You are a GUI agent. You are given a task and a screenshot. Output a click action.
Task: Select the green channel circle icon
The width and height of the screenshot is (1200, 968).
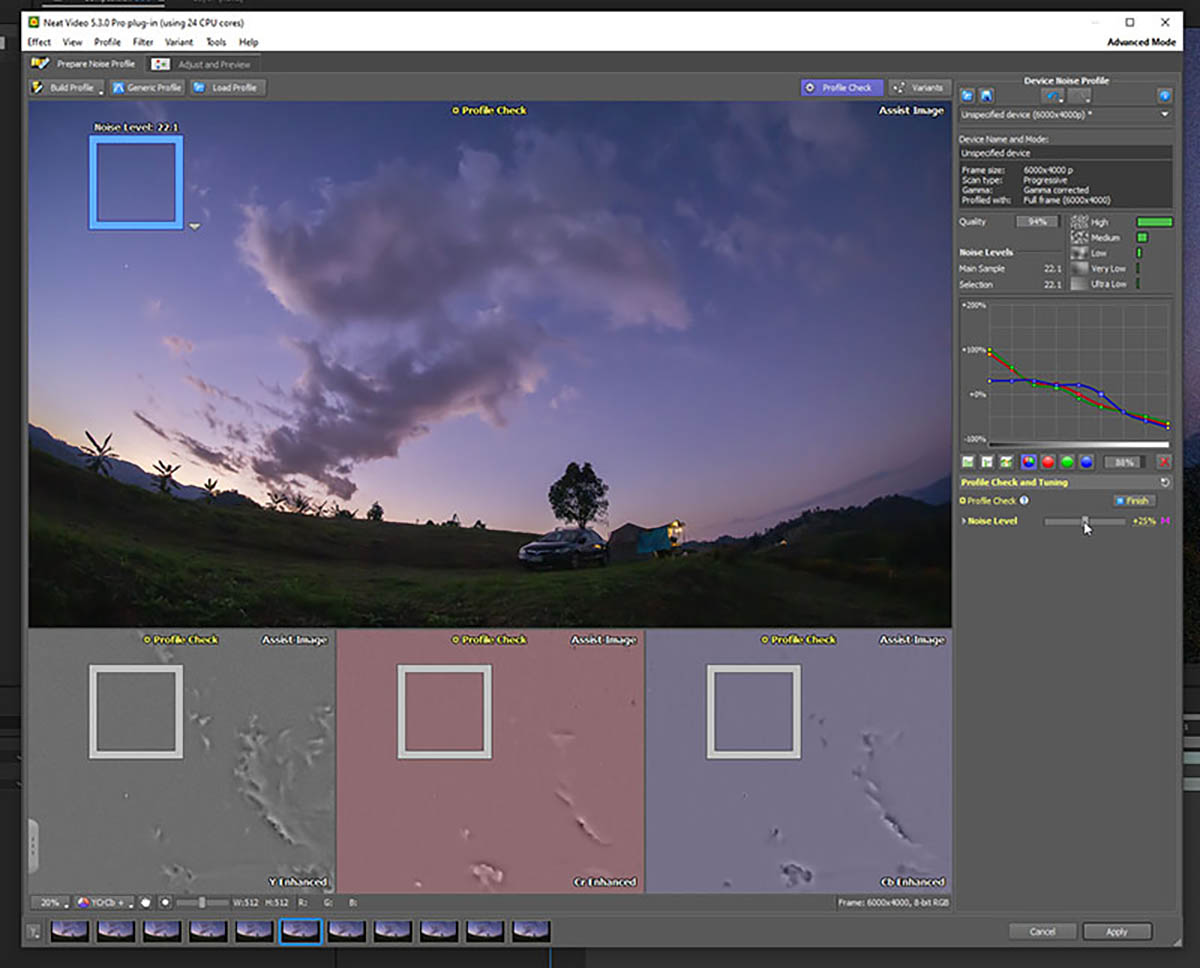point(1067,462)
